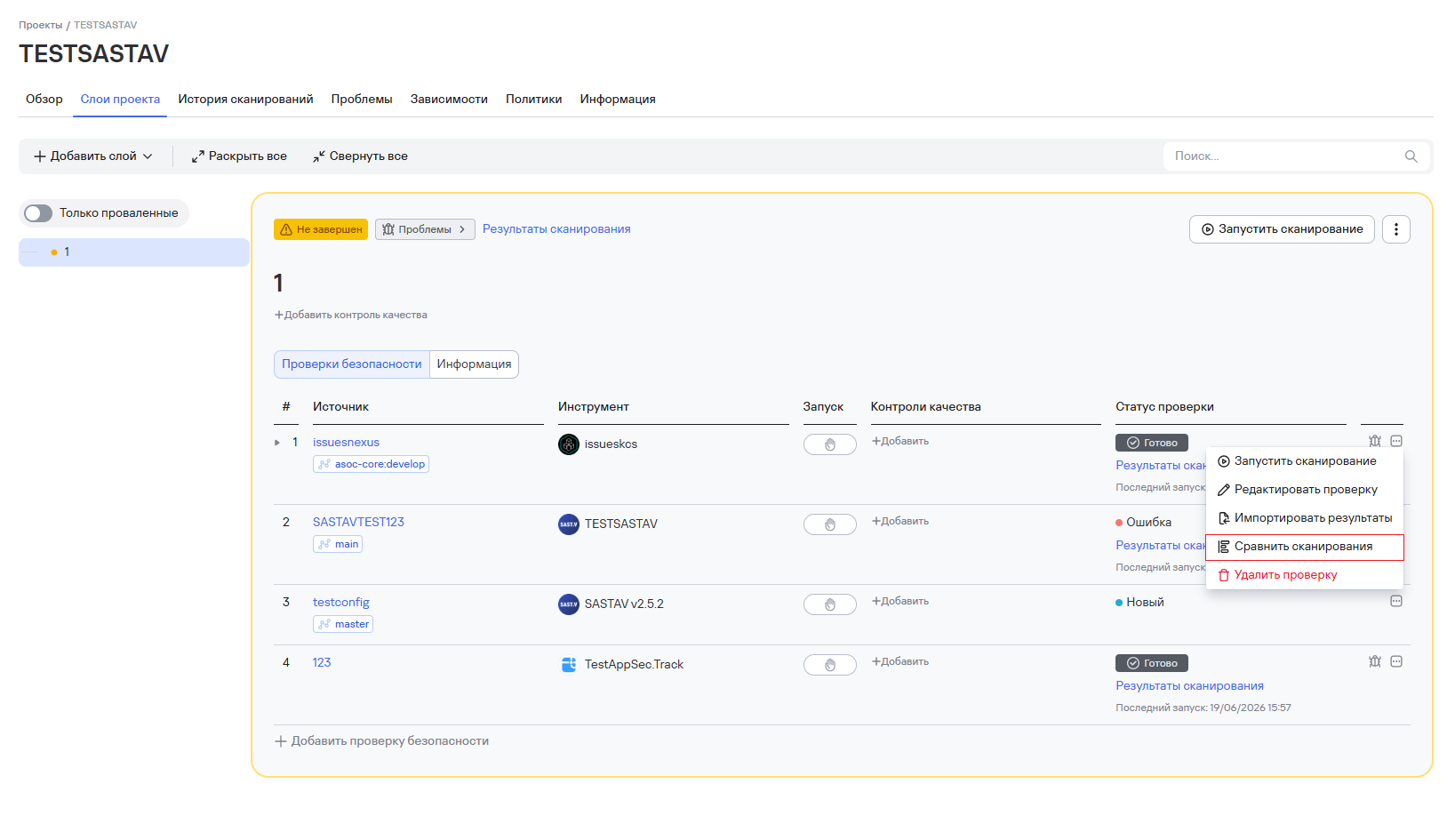The image size is (1455, 840).
Task: Click the Ошибка status text
Action: coord(1148,523)
